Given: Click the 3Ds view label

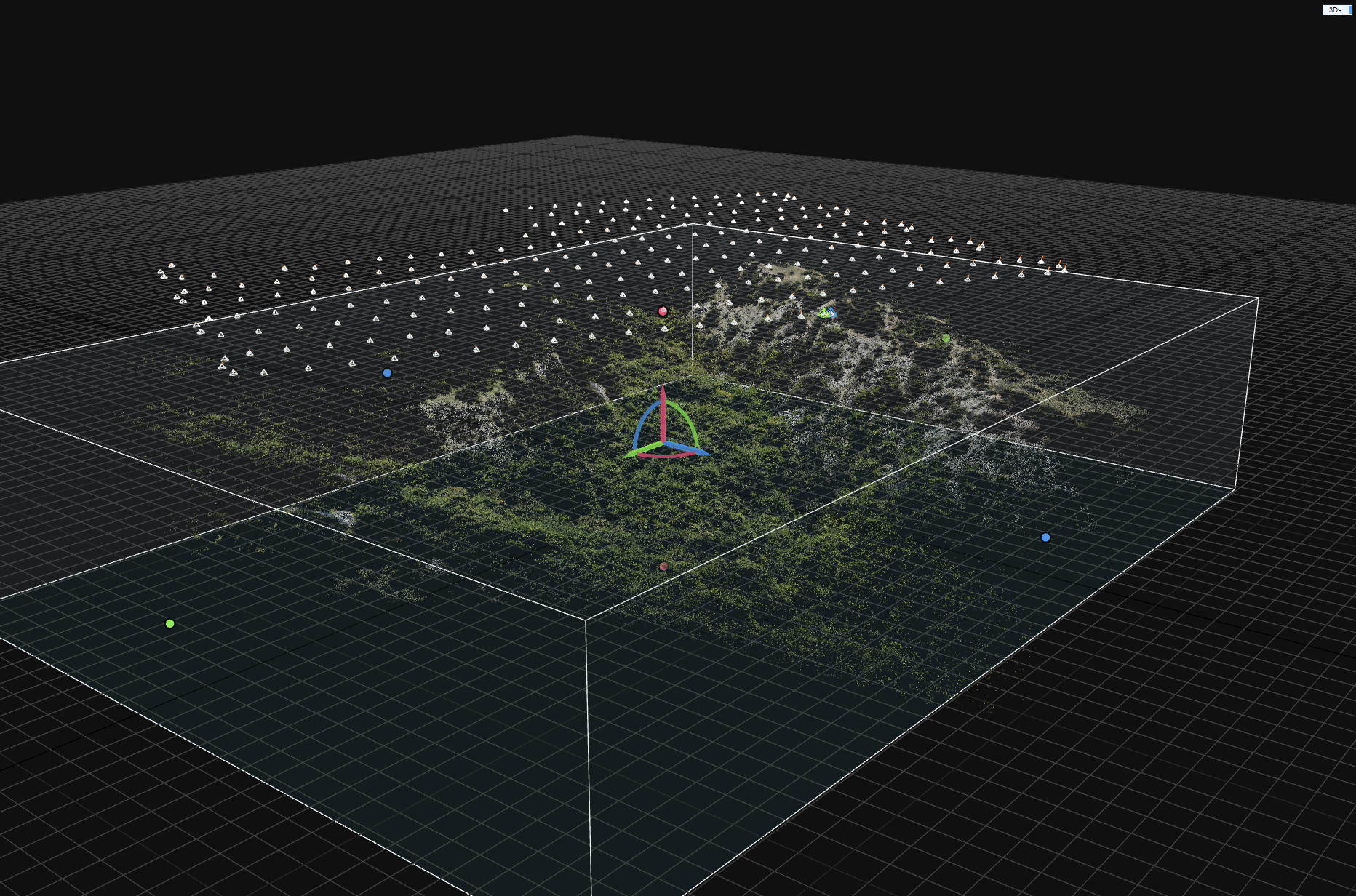Looking at the screenshot, I should coord(1334,9).
